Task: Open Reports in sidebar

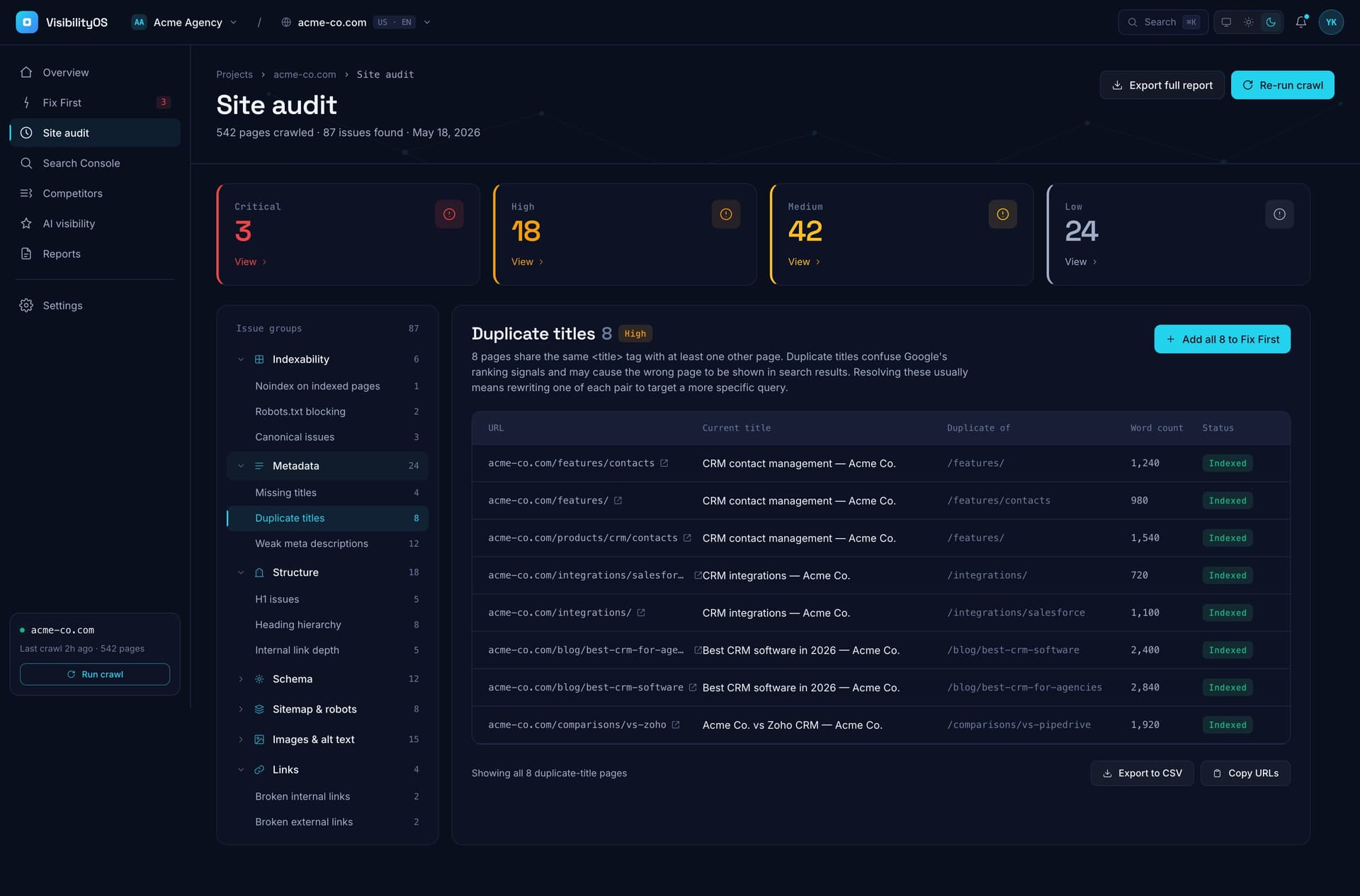Action: tap(95, 254)
